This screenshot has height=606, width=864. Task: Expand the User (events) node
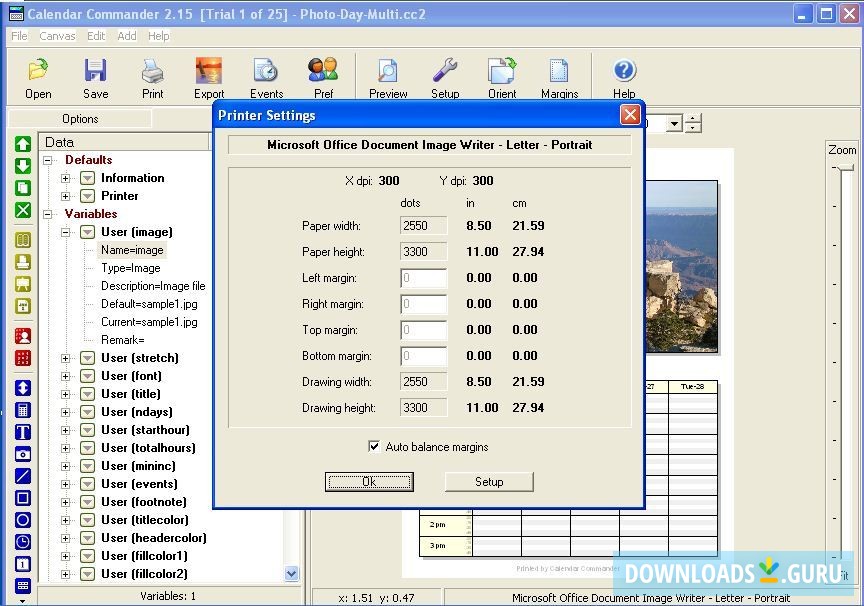pos(66,484)
